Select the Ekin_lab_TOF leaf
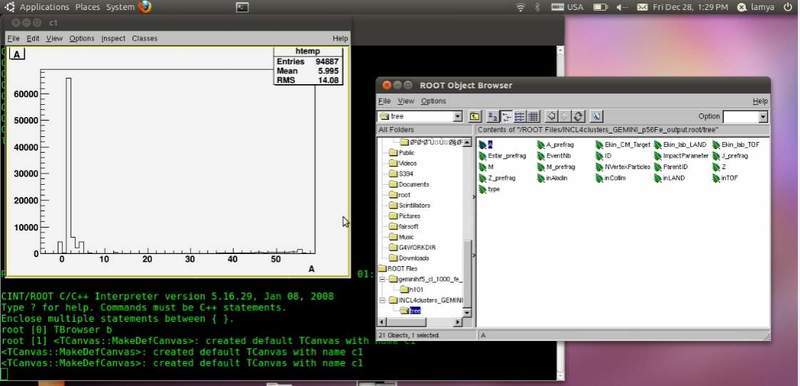Screen dimensions: 800x386 (x=736, y=145)
